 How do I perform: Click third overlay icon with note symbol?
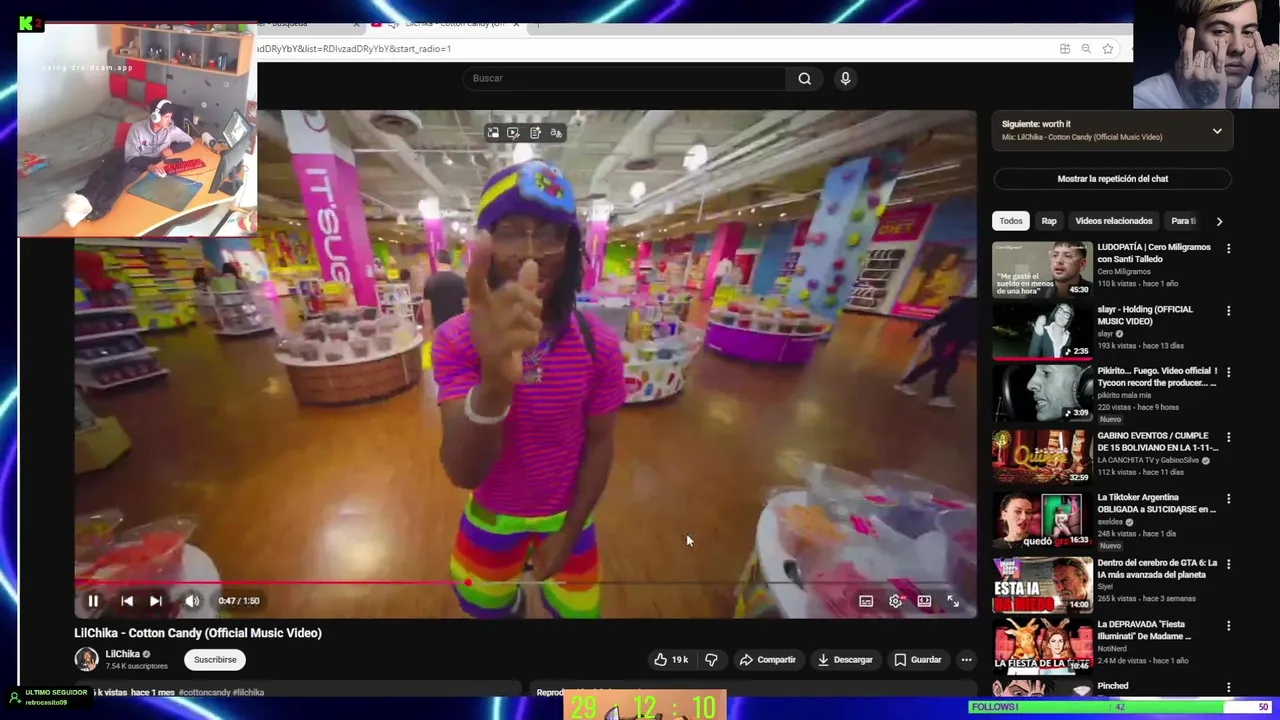[535, 133]
